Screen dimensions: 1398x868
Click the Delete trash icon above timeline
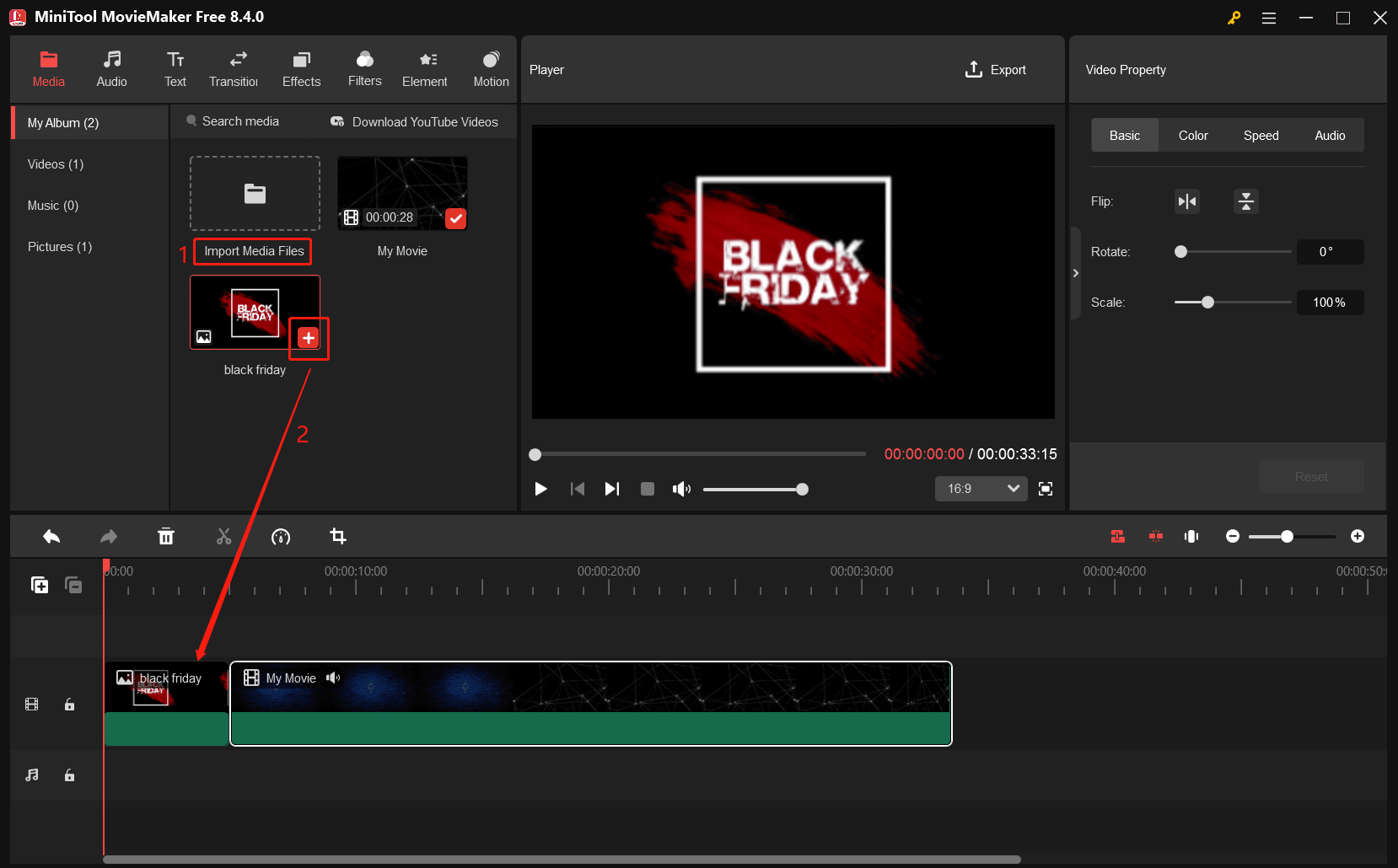(166, 536)
